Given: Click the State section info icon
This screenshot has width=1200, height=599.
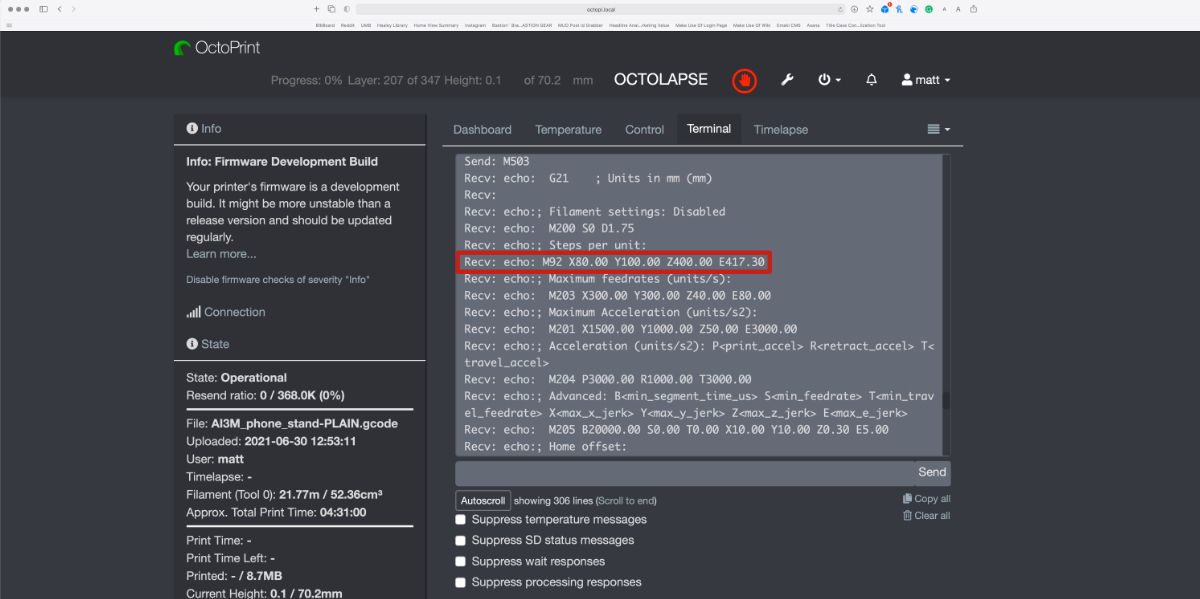Looking at the screenshot, I should pos(192,344).
